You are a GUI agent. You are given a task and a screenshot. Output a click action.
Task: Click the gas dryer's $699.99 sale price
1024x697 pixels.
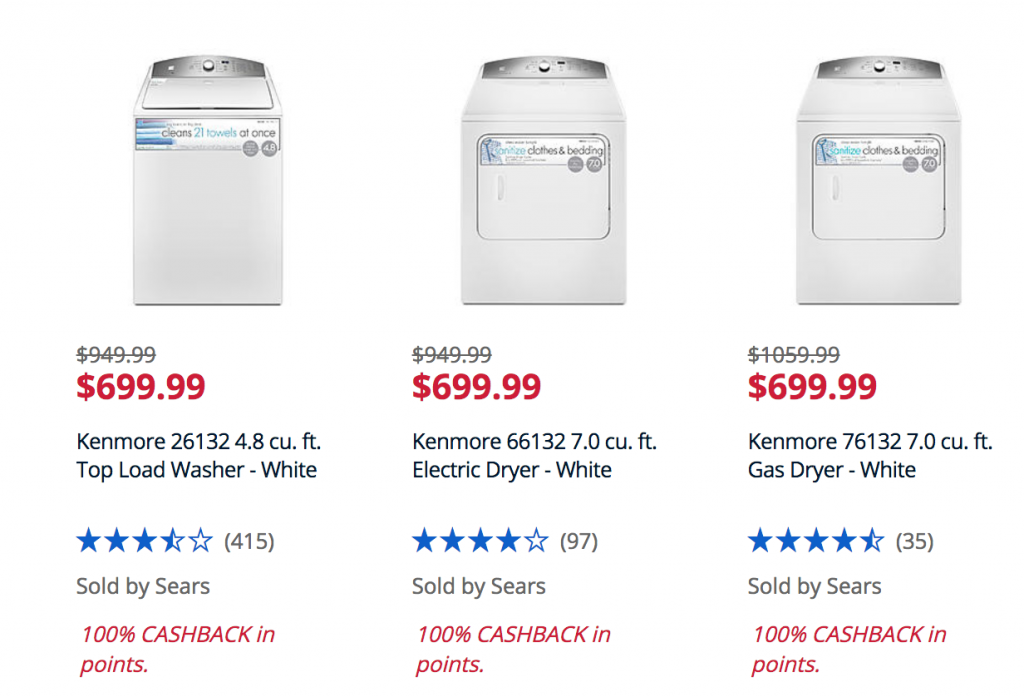812,386
